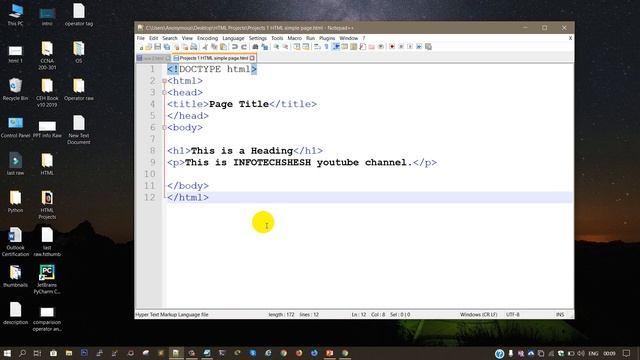Click Windows (CR LF) in status bar
The width and height of the screenshot is (640, 360).
[478, 315]
